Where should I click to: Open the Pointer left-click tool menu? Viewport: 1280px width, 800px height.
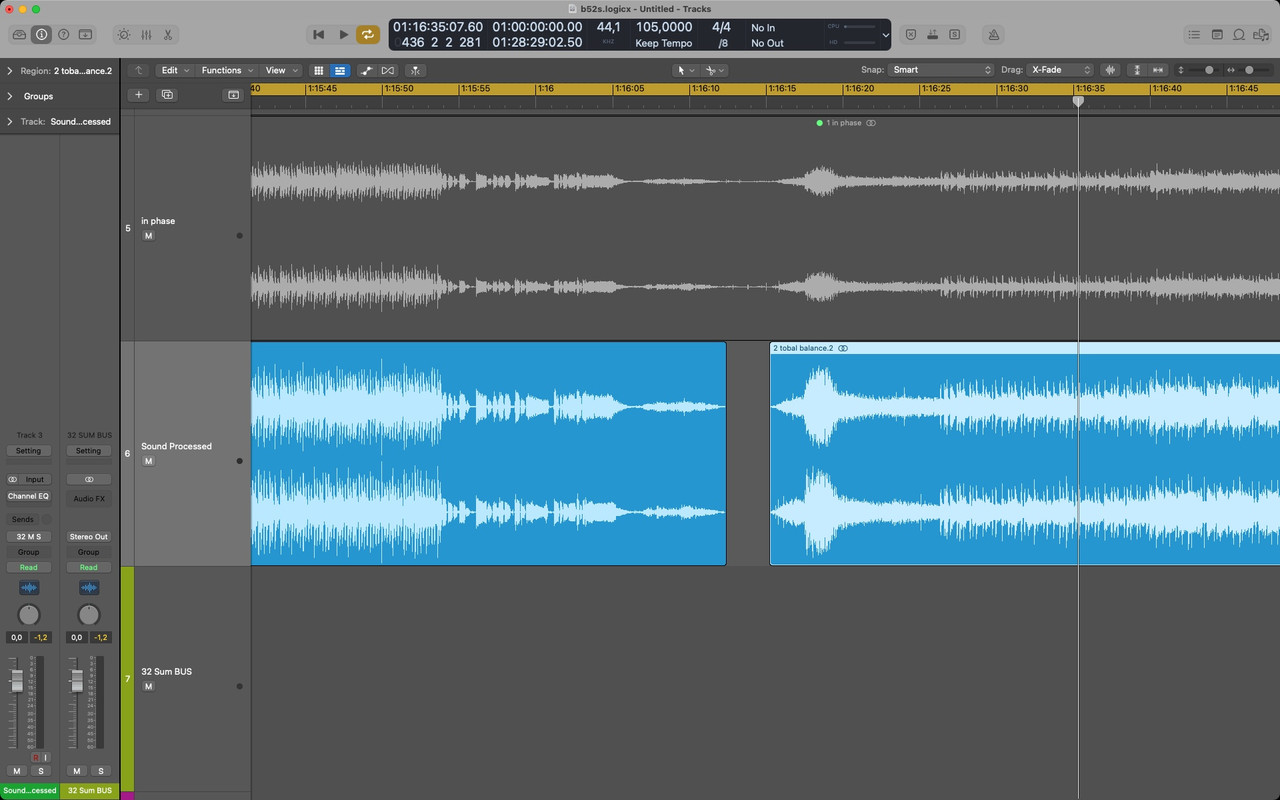click(x=686, y=70)
